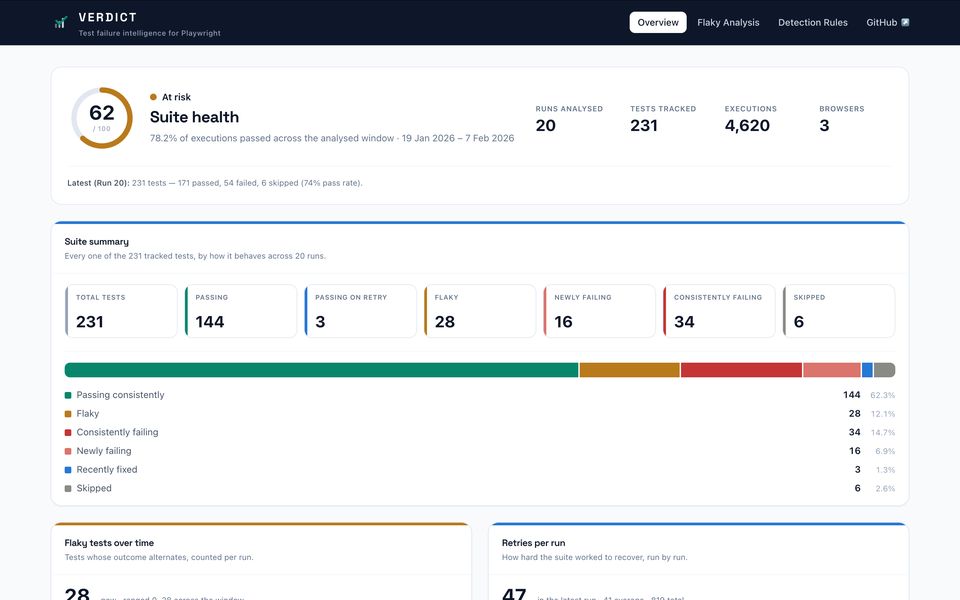Click the gray skipped bar segment
Screen dimensions: 960x600
click(884, 370)
